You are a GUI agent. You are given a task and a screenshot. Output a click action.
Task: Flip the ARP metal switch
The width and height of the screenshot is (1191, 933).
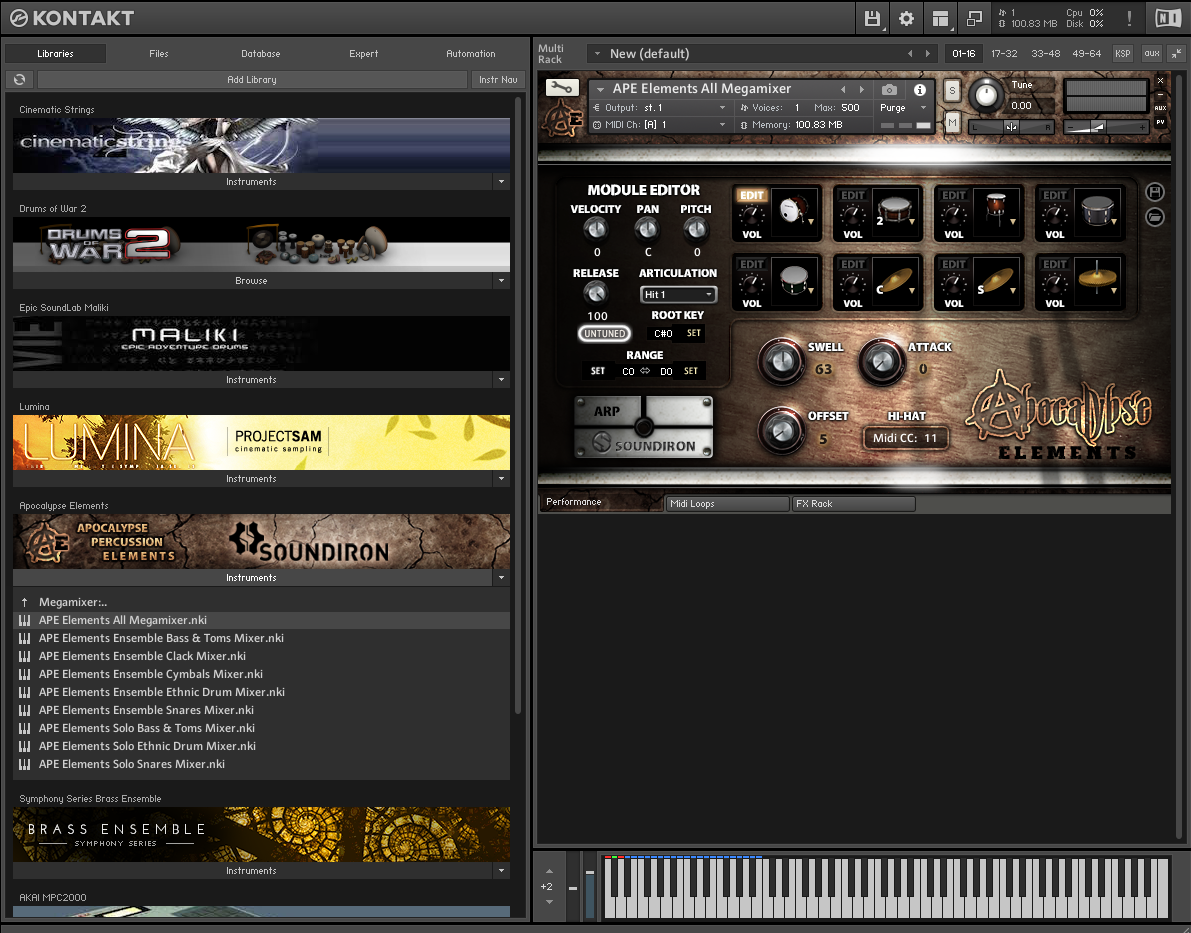coord(643,426)
